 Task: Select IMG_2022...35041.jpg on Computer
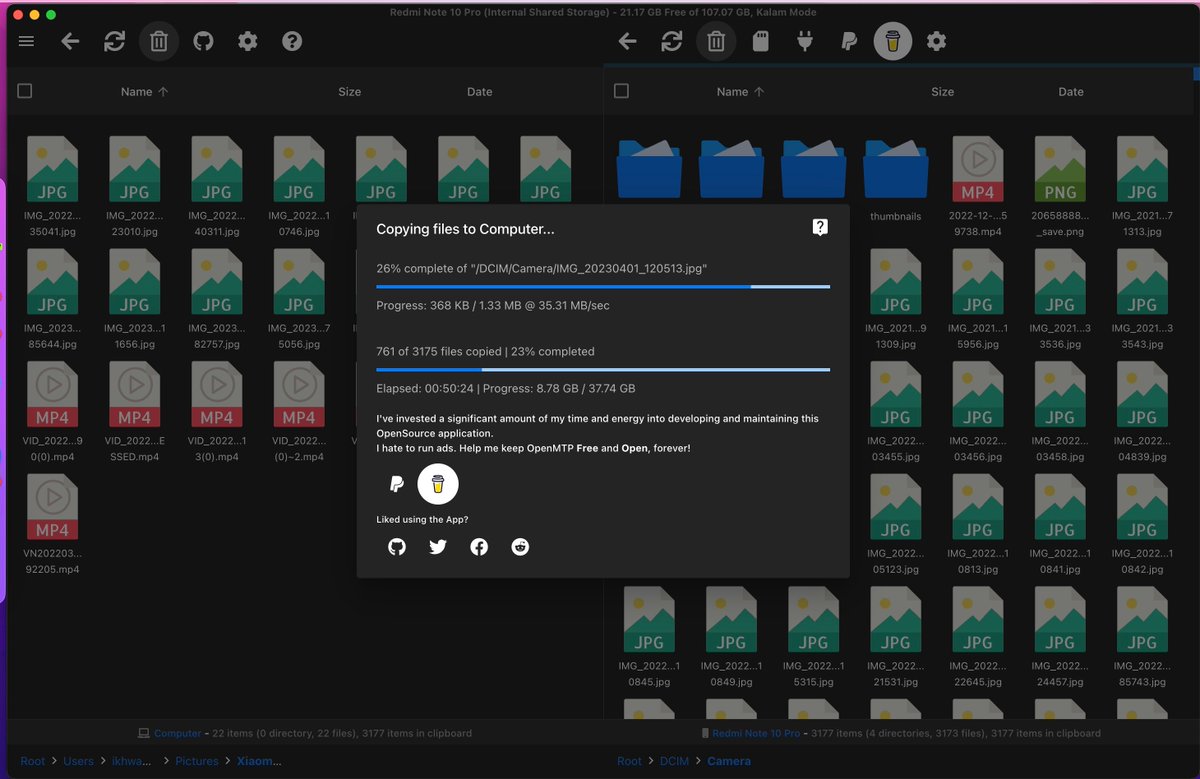(x=52, y=186)
